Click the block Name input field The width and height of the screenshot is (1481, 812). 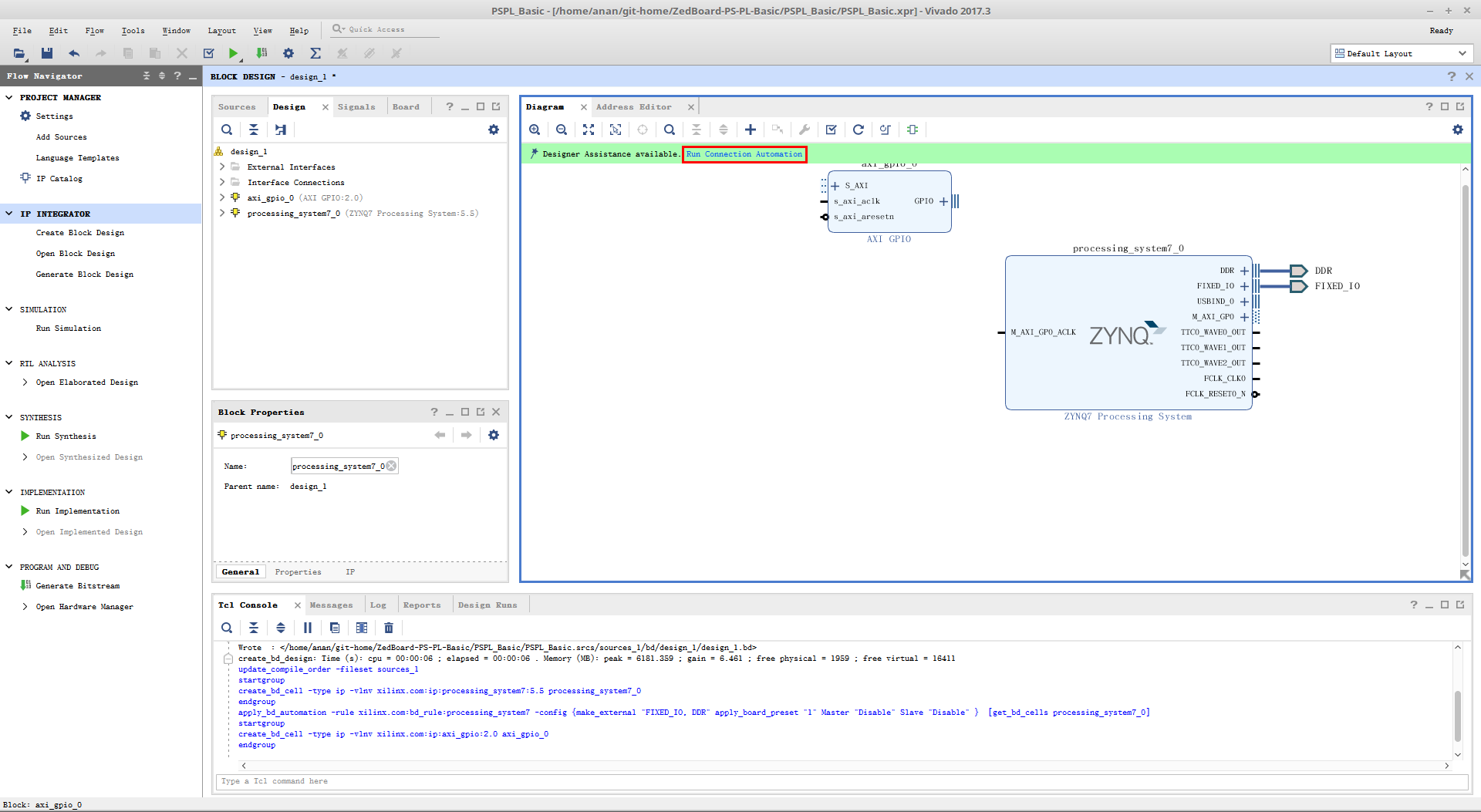pyautogui.click(x=344, y=466)
